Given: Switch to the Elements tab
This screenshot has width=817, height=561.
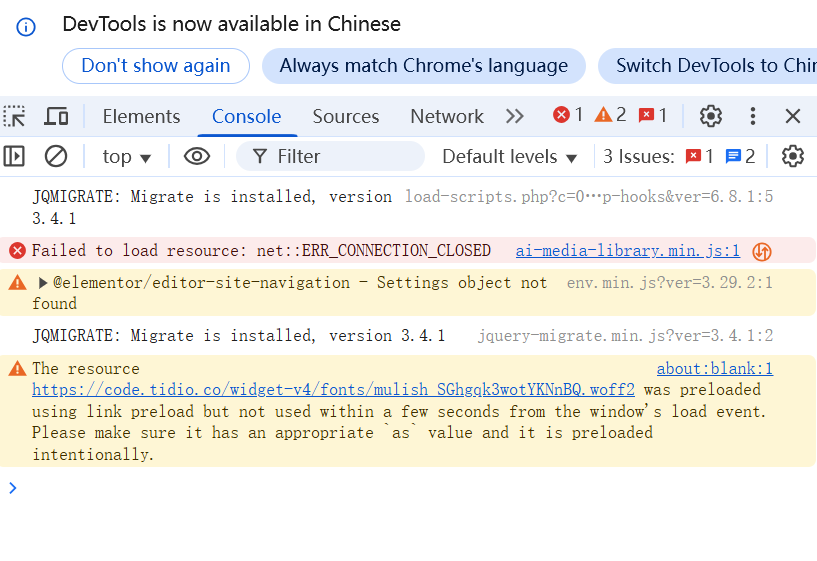Looking at the screenshot, I should click(x=141, y=116).
